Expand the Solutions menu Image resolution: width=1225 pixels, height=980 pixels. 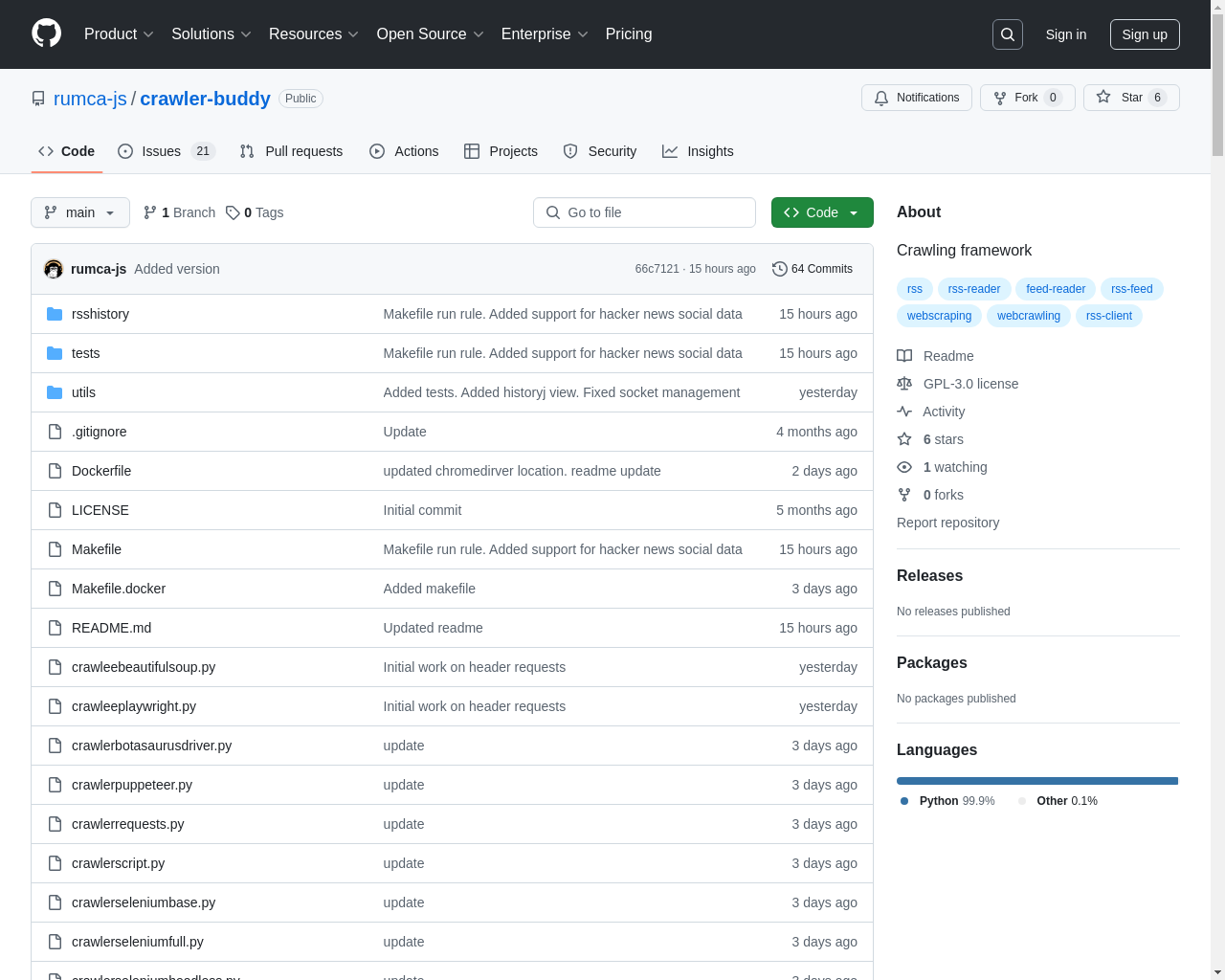point(212,34)
